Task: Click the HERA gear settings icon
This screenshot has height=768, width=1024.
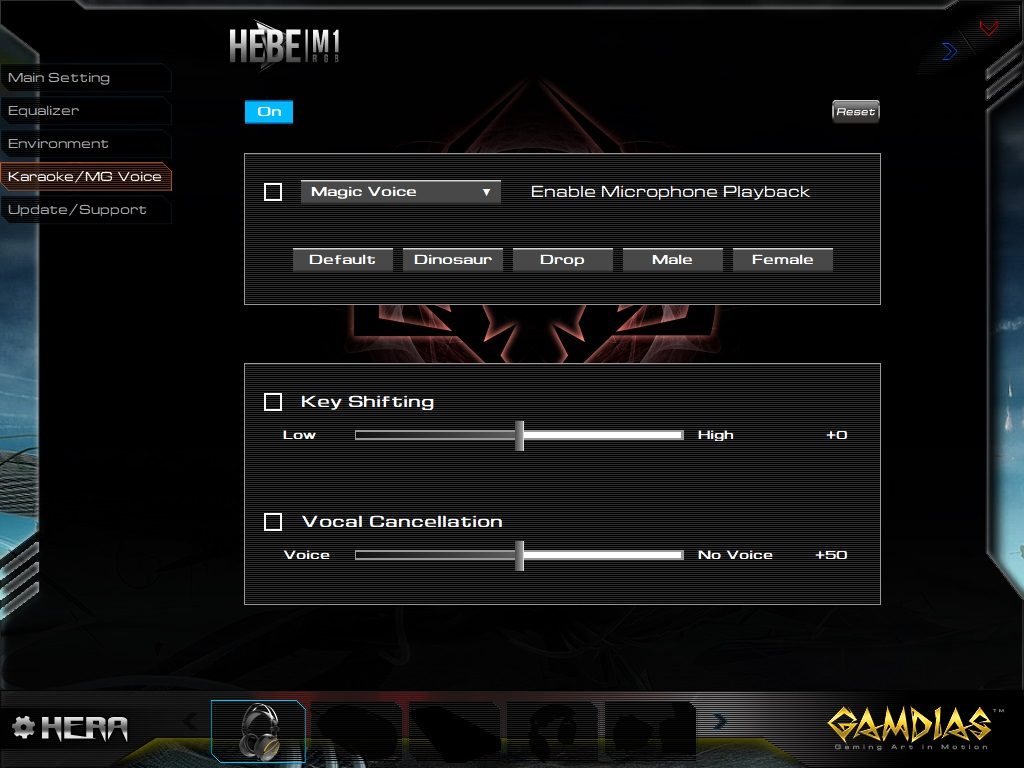Action: pos(23,727)
